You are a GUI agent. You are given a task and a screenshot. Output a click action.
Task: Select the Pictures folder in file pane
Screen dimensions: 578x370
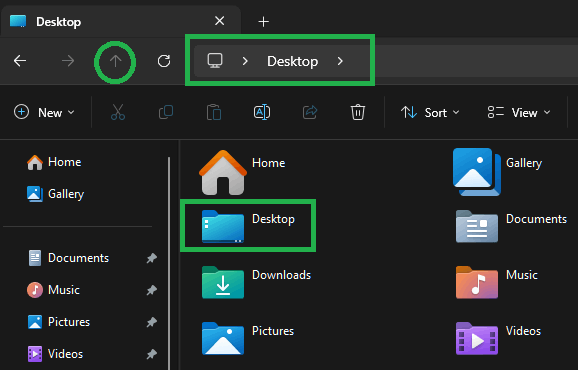tap(248, 338)
